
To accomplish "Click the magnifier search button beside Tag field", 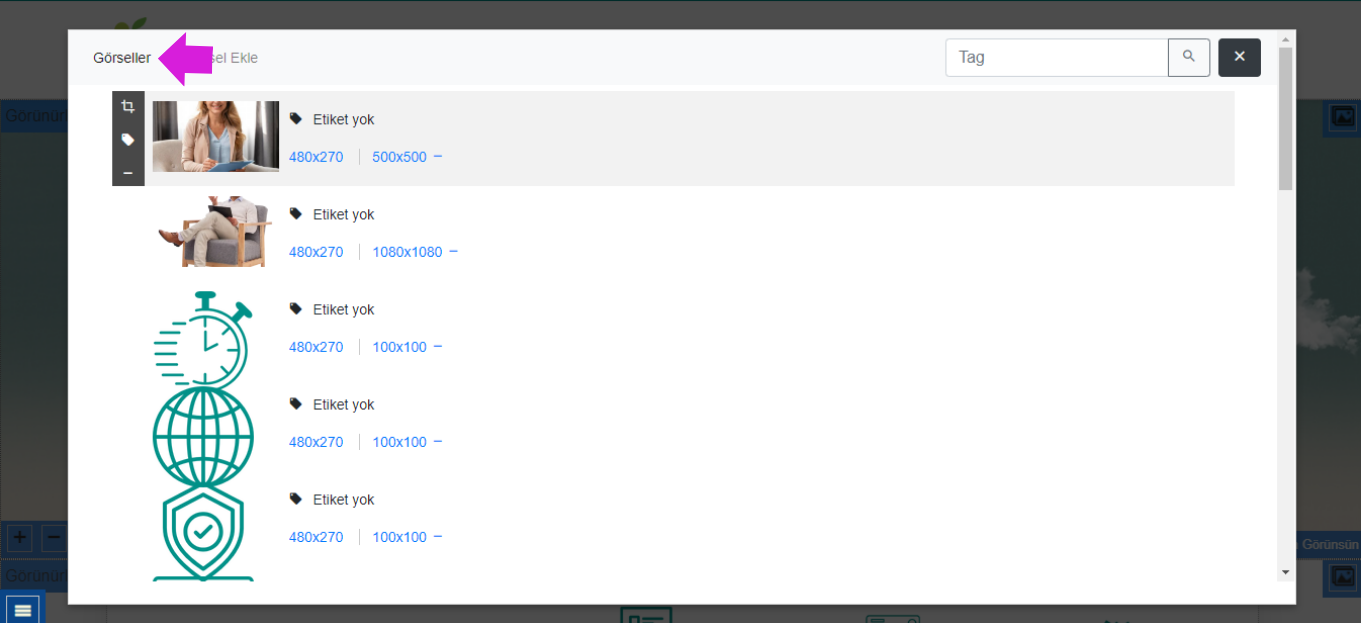I will 1189,57.
